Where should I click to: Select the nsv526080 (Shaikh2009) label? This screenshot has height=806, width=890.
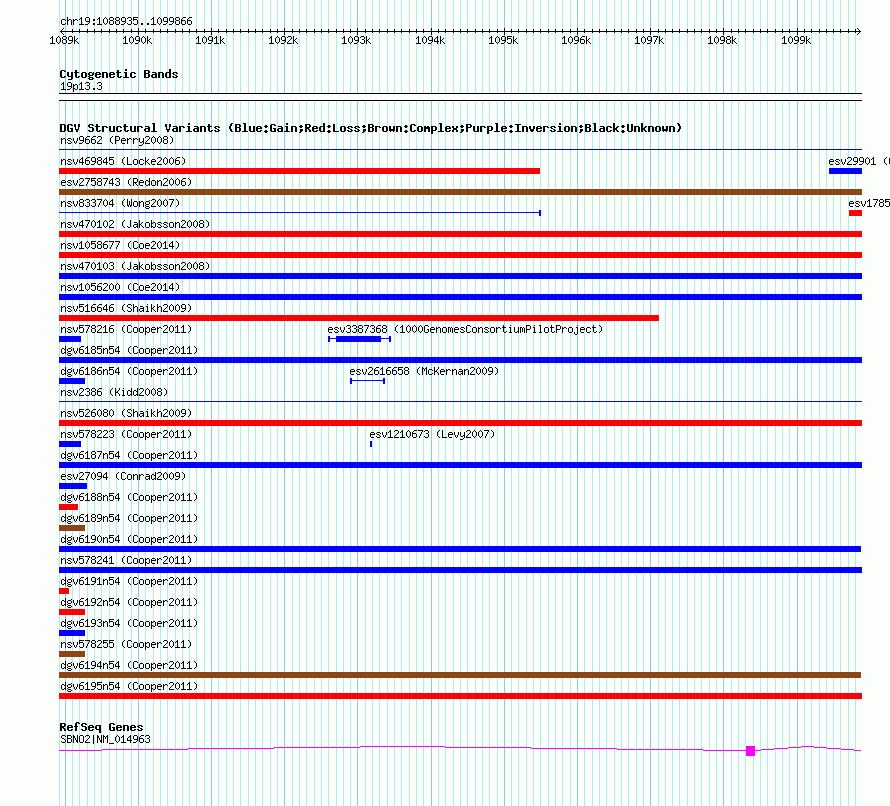[x=126, y=413]
